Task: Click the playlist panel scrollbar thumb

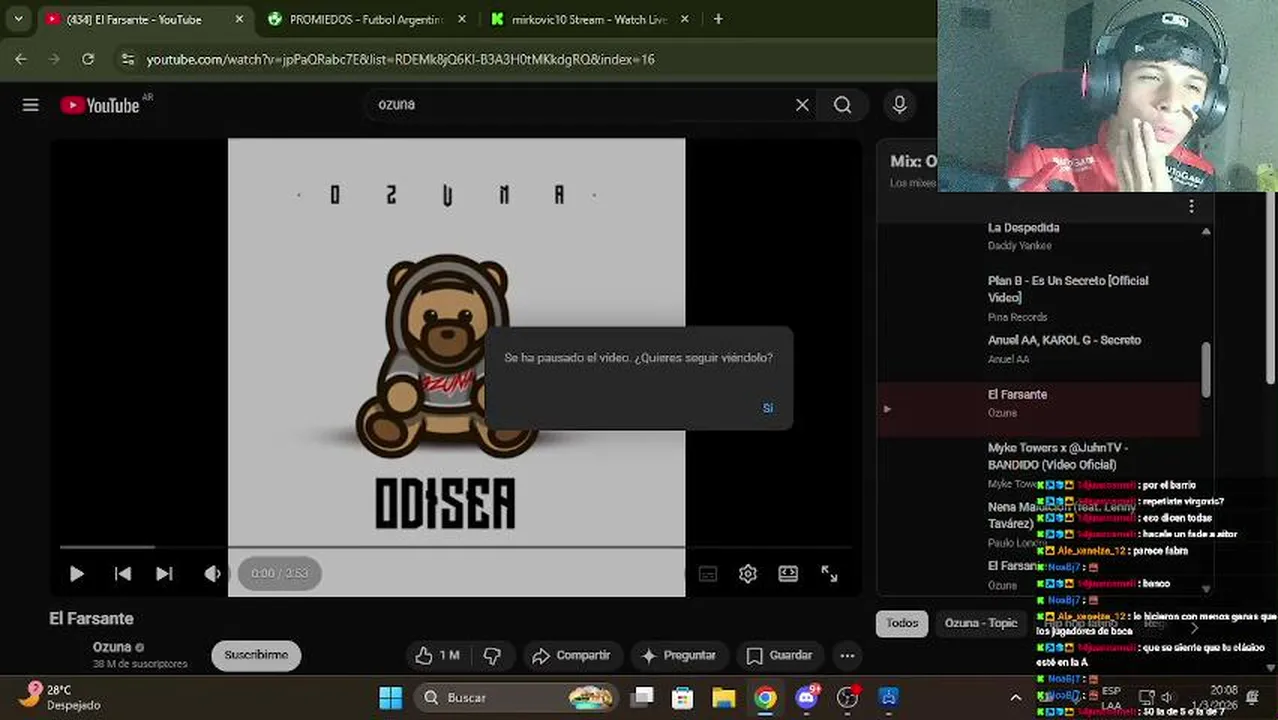Action: click(x=1206, y=368)
